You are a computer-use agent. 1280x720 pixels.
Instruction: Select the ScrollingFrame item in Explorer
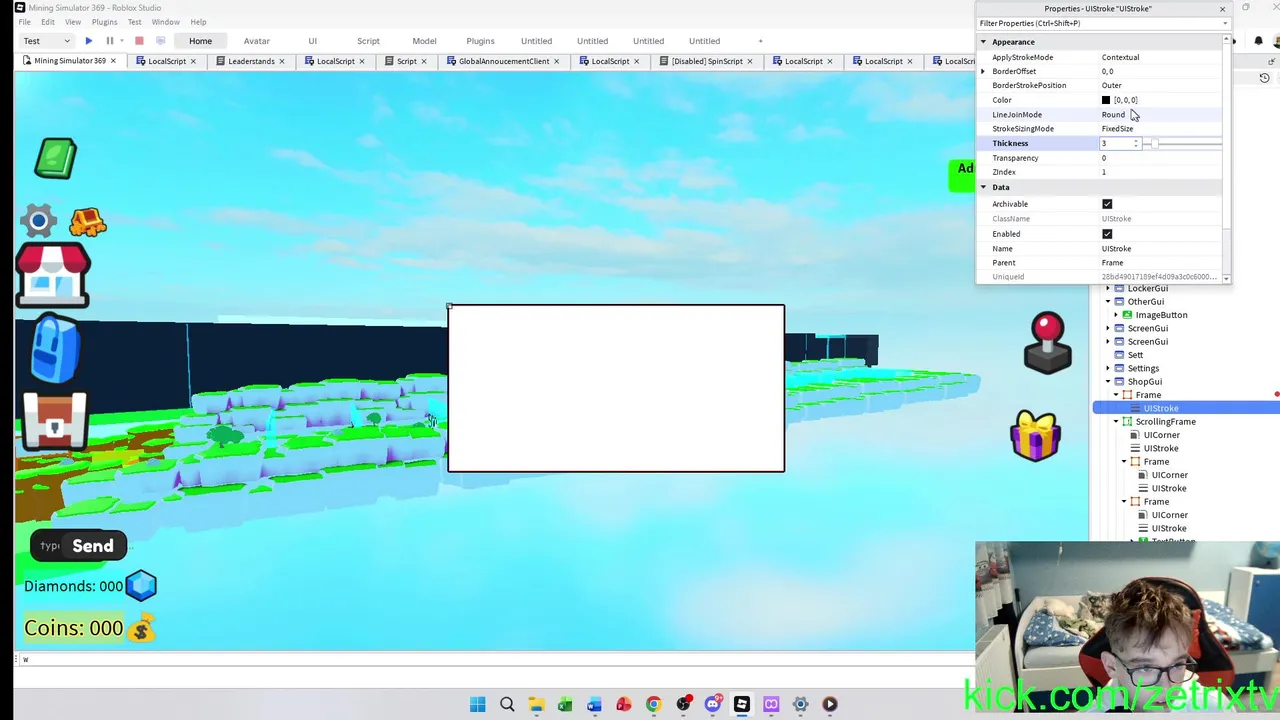1165,422
